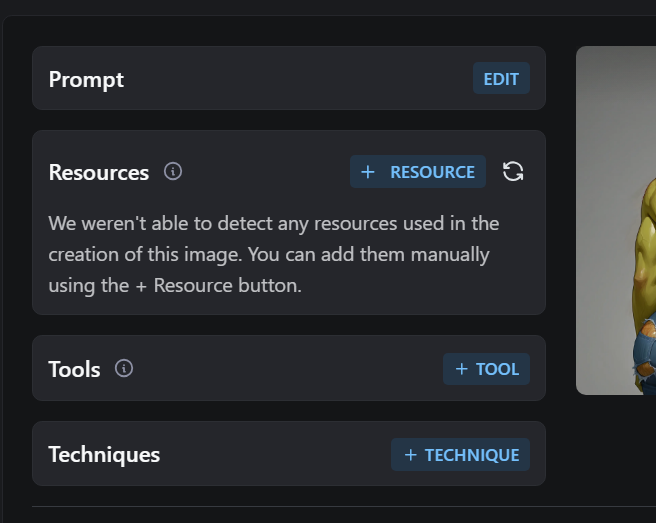Screen dimensions: 656x523
Task: Add a resource with + RESOURCE button
Action: [418, 172]
